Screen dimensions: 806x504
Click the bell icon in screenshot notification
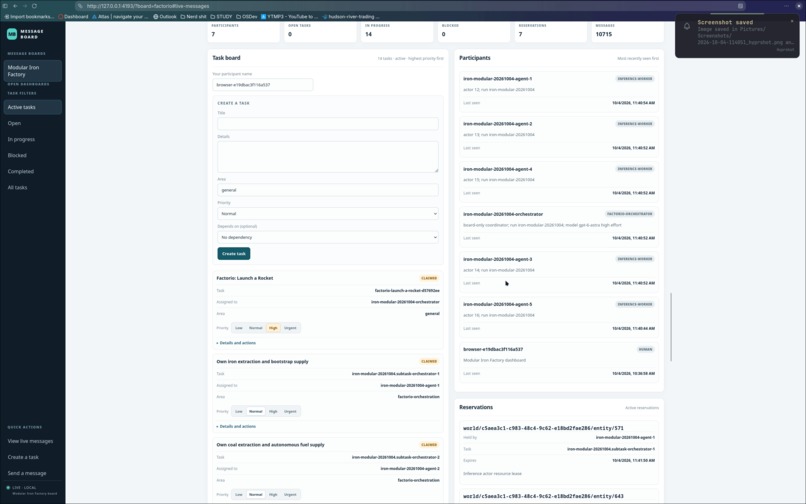pos(687,26)
